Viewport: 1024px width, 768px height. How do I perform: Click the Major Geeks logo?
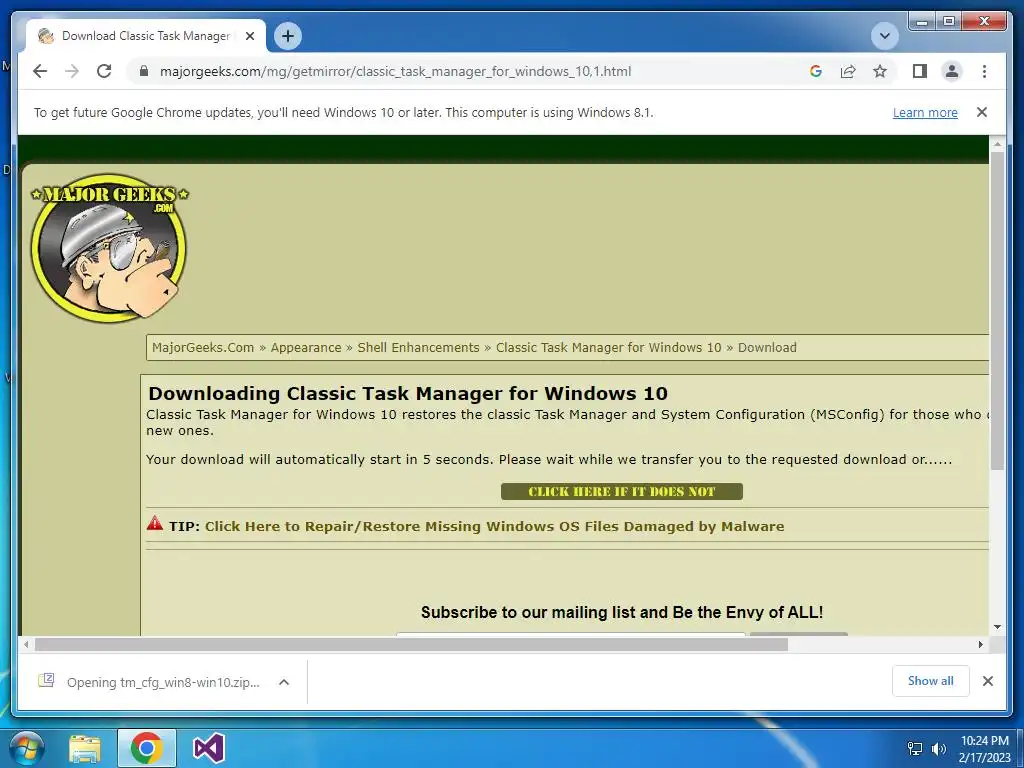click(109, 248)
